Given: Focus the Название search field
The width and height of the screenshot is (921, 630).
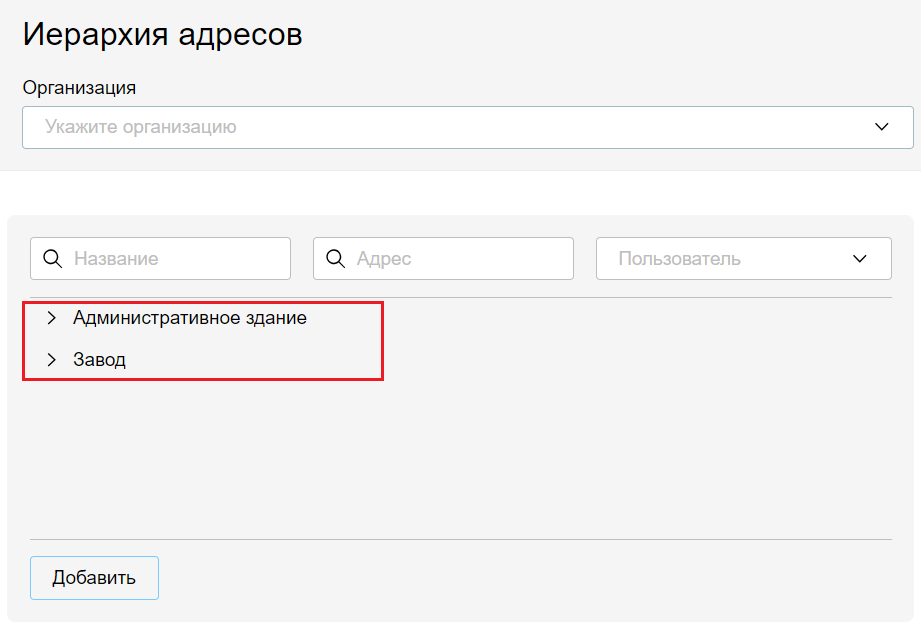Looking at the screenshot, I should point(175,259).
